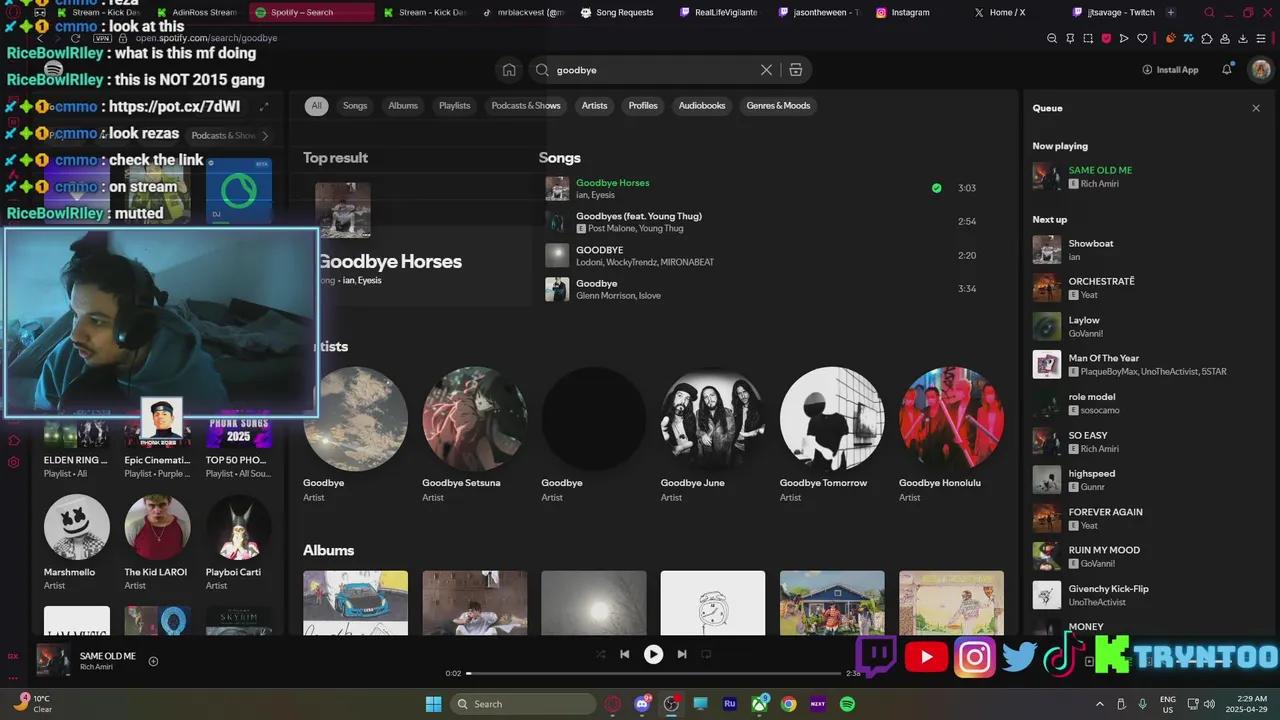This screenshot has width=1280, height=720.
Task: Open the Windows Start menu
Action: (433, 704)
